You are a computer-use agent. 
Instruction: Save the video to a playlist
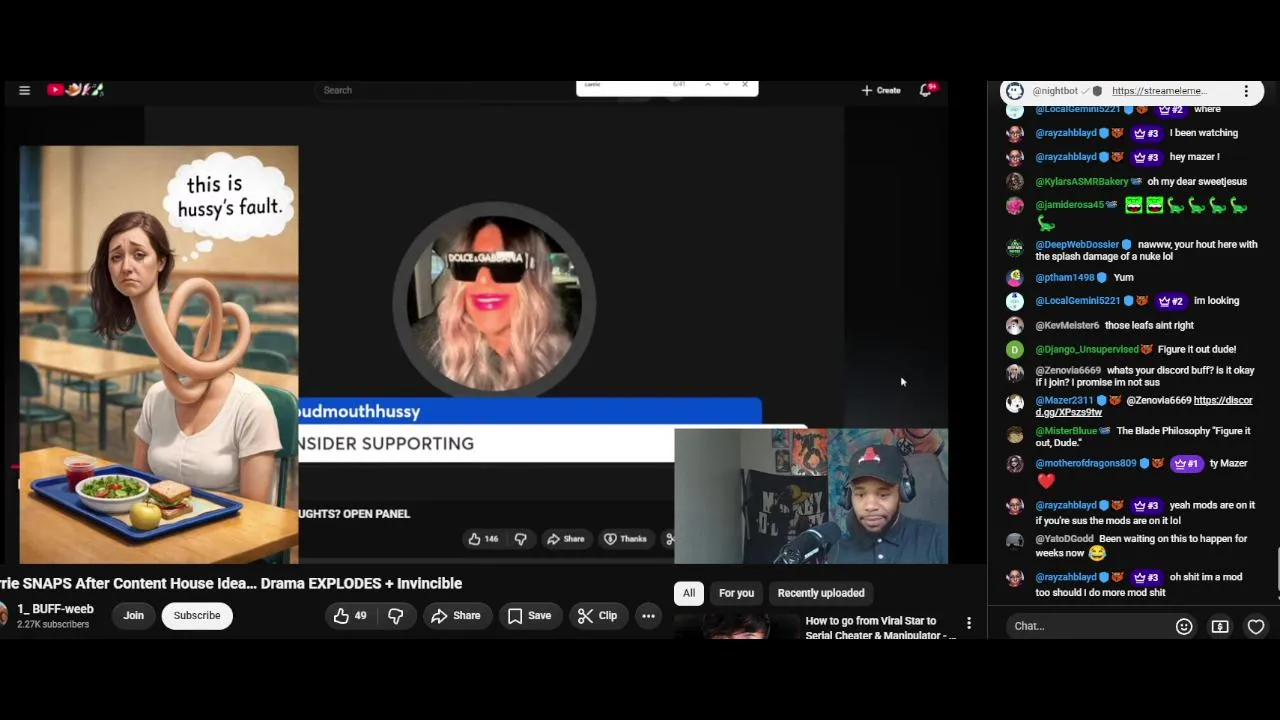tap(529, 616)
